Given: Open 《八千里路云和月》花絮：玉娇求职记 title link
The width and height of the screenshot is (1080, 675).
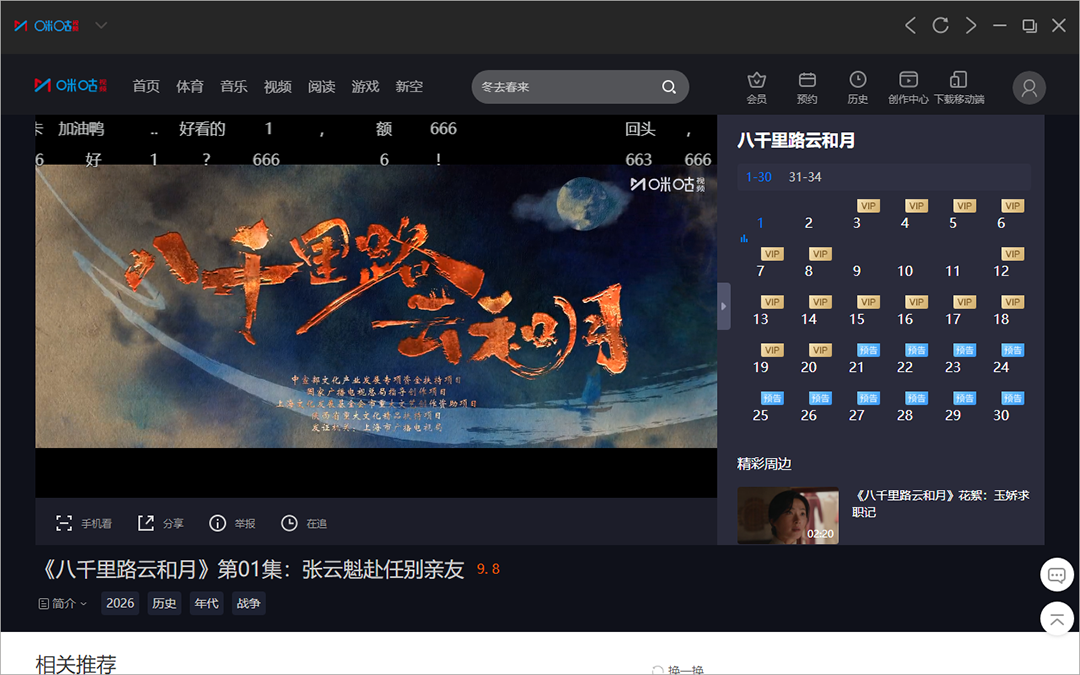Looking at the screenshot, I should 941,503.
